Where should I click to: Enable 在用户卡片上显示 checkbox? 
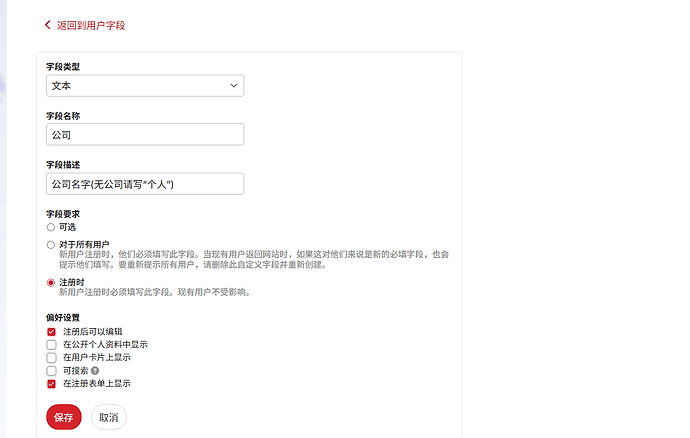(51, 357)
